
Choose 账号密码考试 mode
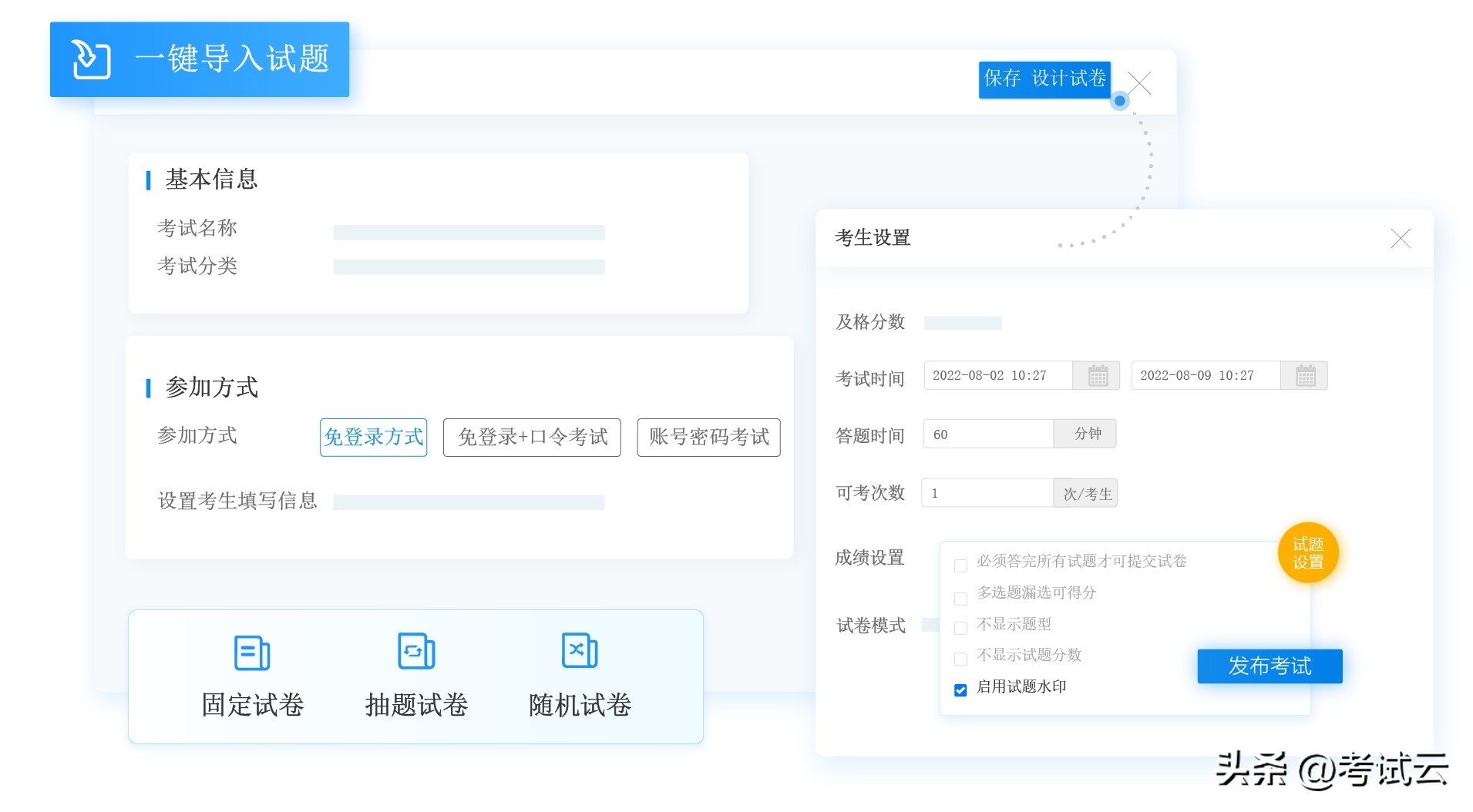tap(708, 437)
